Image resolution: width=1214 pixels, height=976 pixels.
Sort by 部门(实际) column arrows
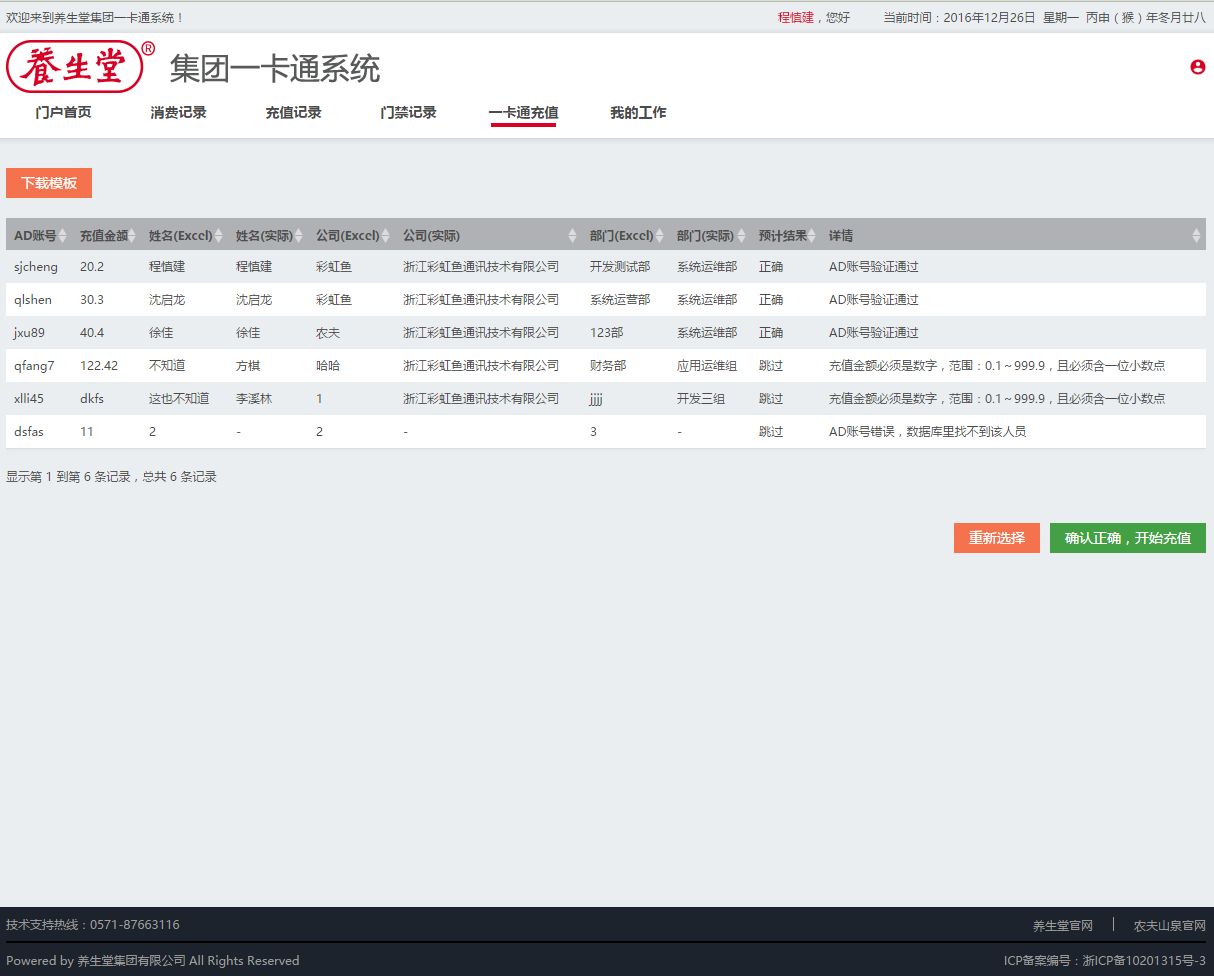click(741, 236)
